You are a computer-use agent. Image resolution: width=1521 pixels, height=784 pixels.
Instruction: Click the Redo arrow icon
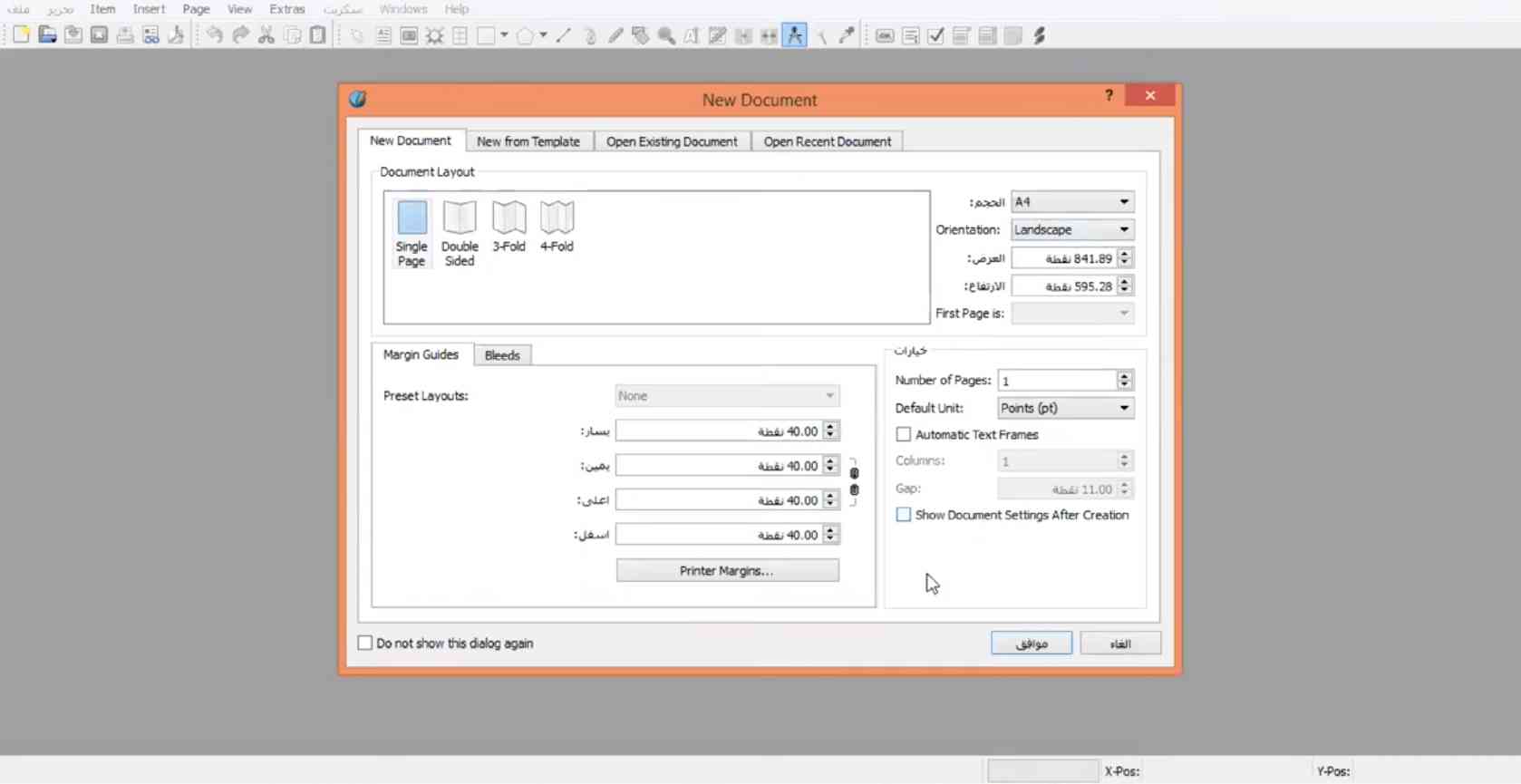240,35
